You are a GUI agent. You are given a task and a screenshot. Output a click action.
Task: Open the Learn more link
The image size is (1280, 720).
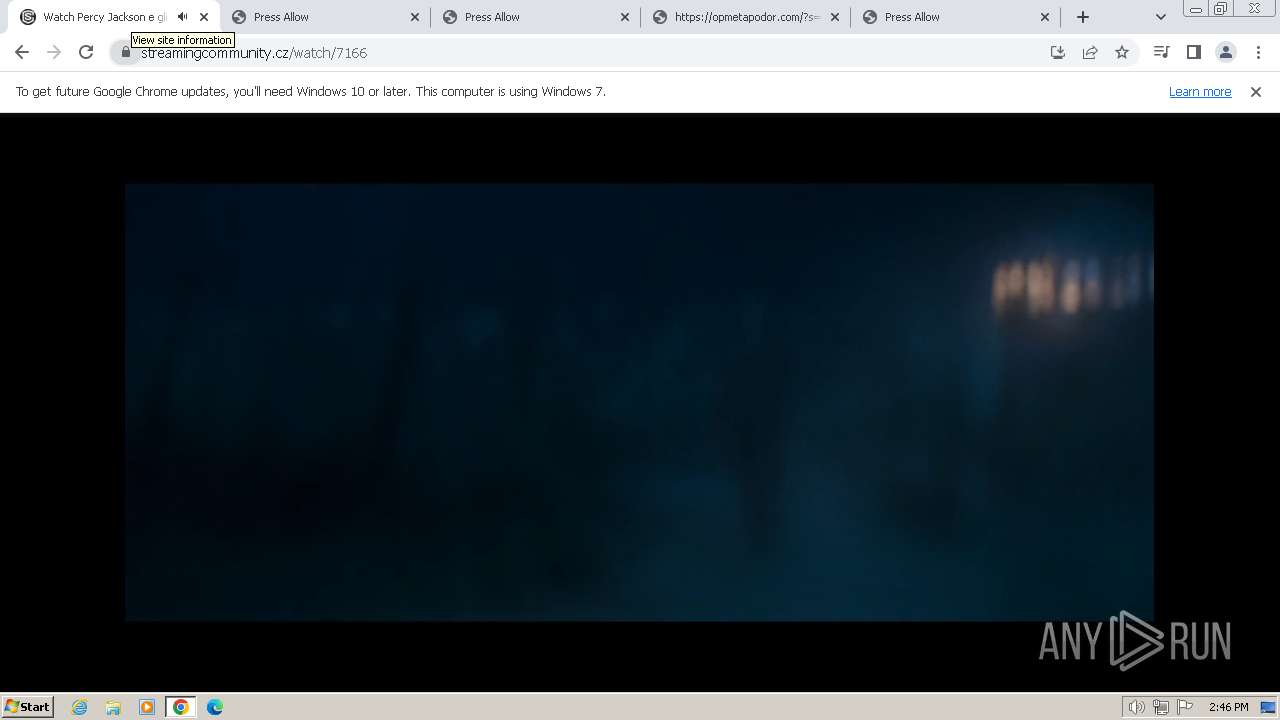coord(1200,91)
